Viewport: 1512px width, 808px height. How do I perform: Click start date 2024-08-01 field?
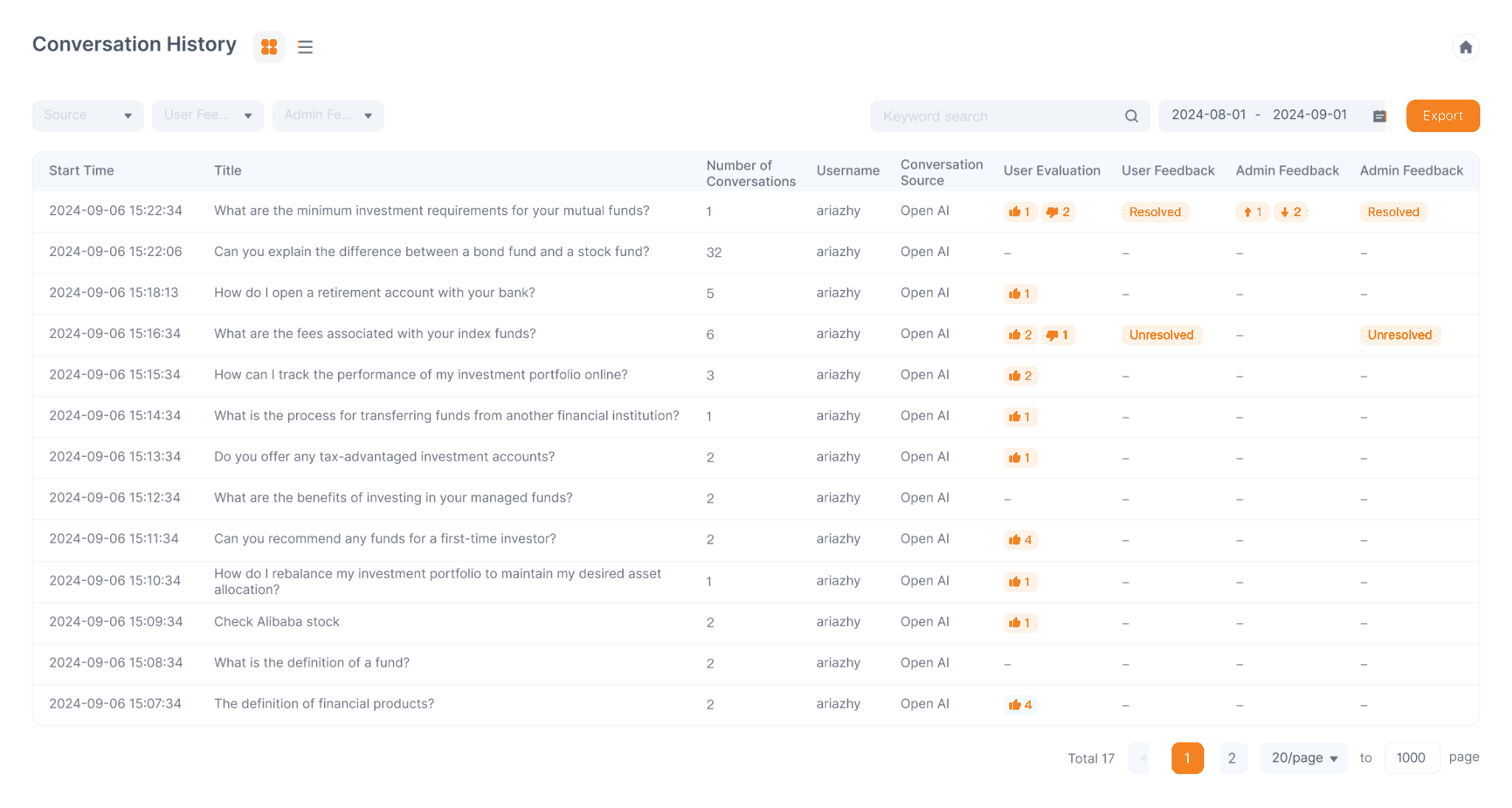click(1209, 115)
